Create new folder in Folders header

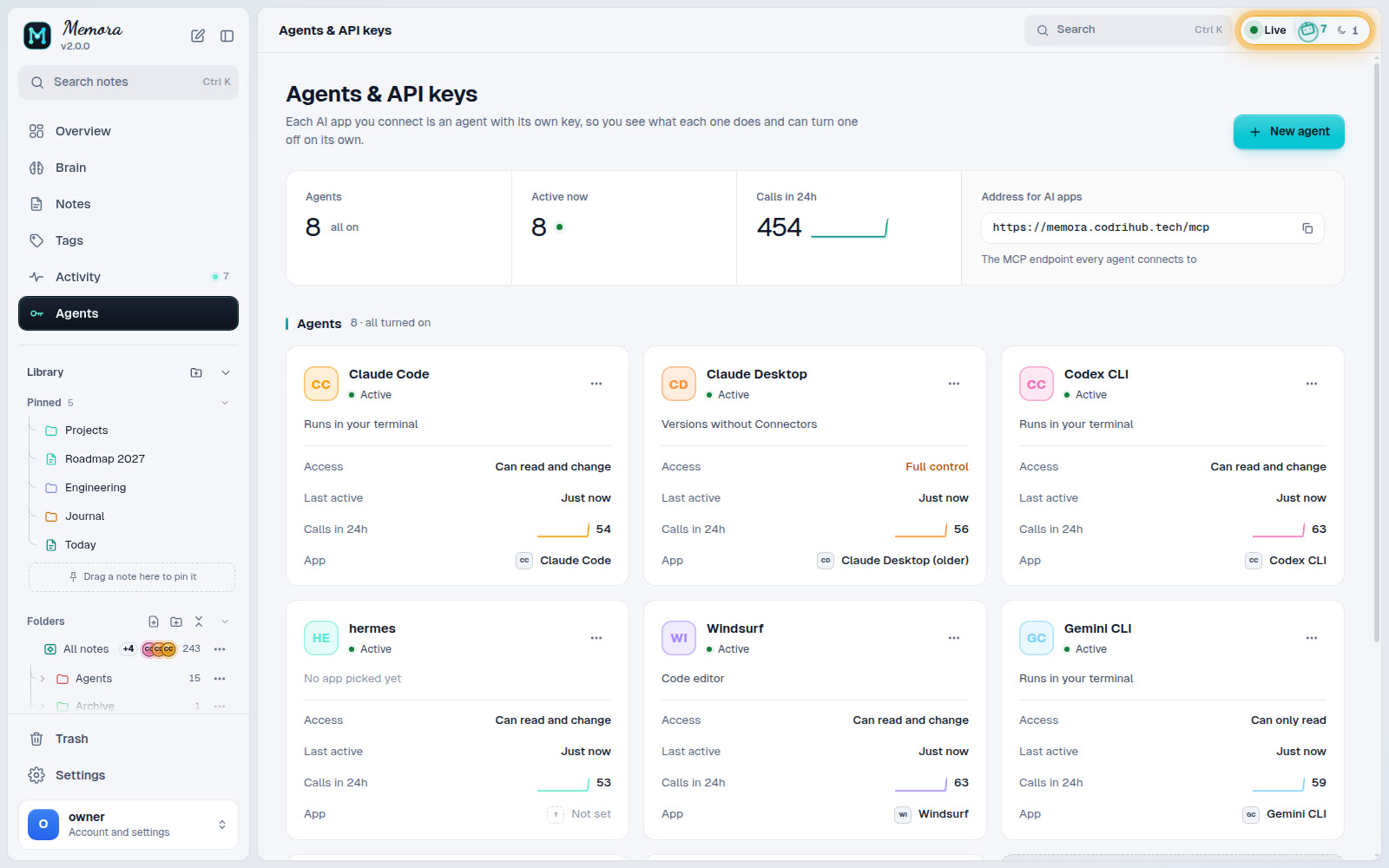tap(176, 621)
